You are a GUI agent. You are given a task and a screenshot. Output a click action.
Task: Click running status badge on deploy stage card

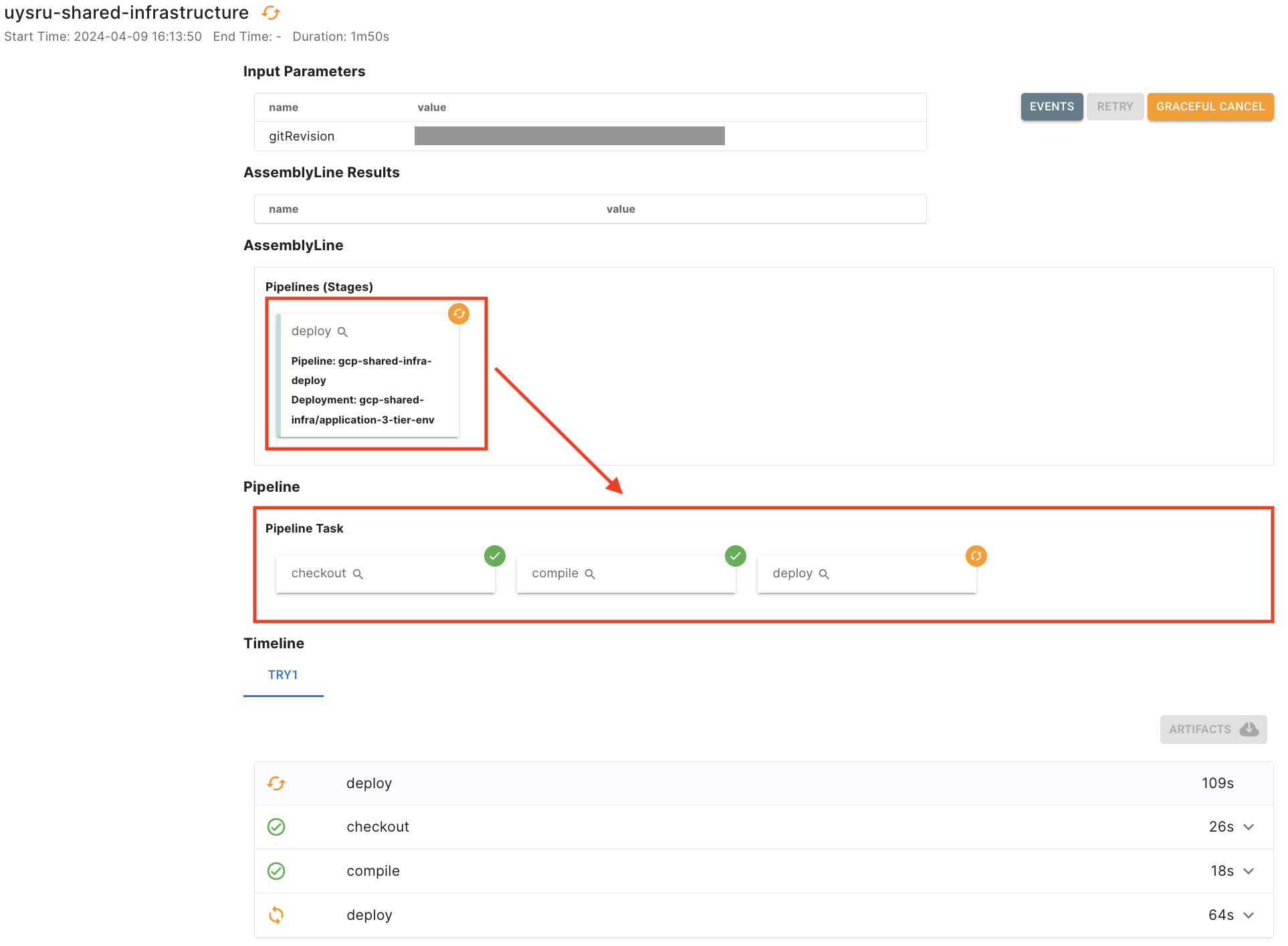click(459, 314)
